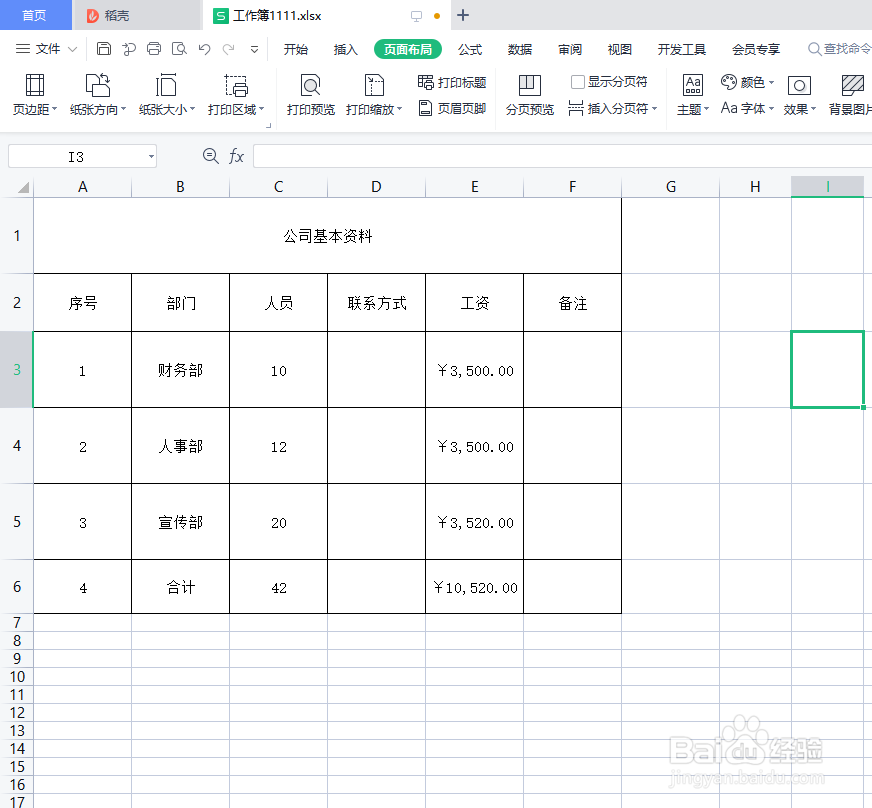Image resolution: width=872 pixels, height=808 pixels.
Task: Click the Save icon in quick access toolbar
Action: (x=104, y=48)
